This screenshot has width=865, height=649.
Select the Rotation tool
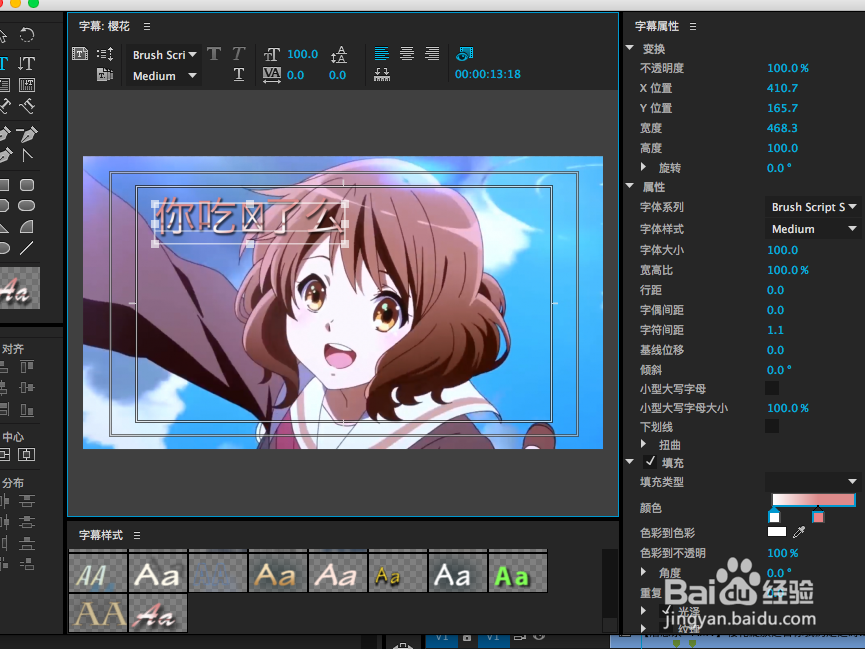26,35
